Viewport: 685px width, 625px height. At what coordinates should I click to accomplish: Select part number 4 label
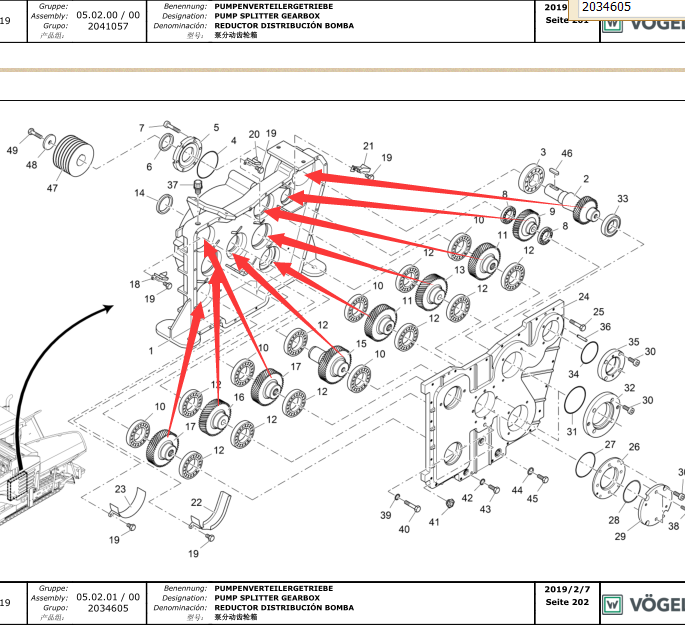pos(234,141)
